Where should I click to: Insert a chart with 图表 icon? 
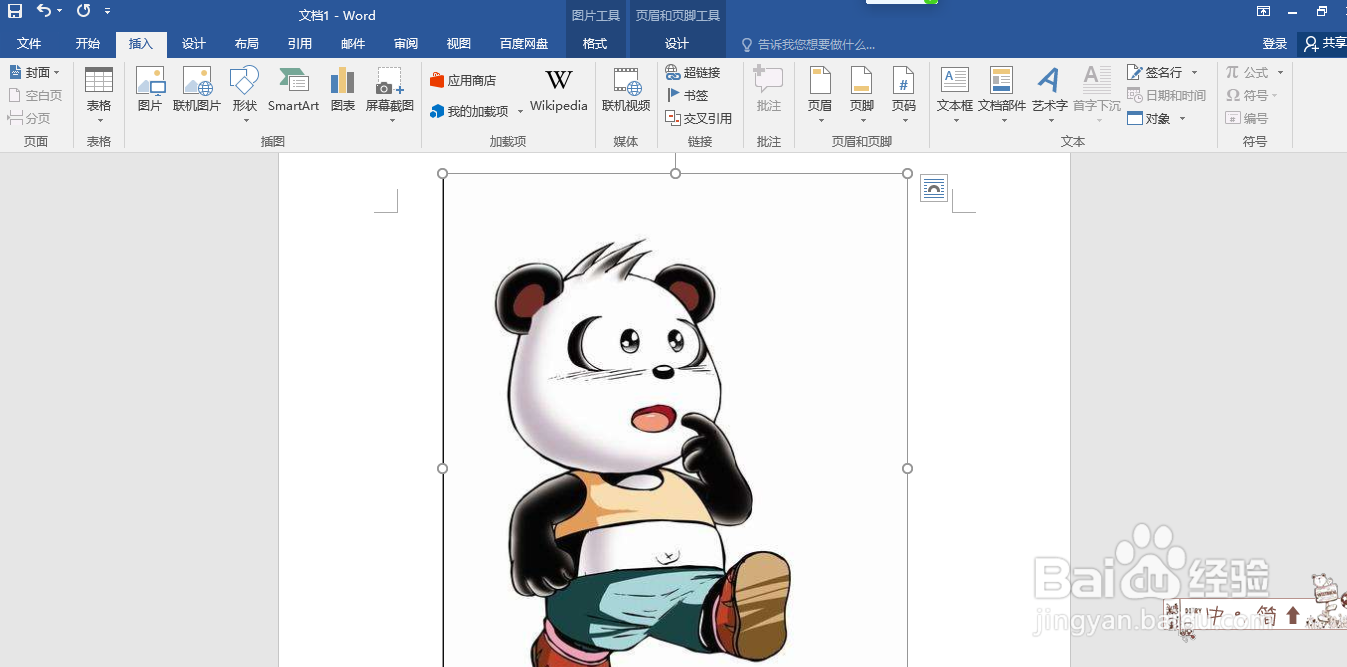click(x=343, y=90)
